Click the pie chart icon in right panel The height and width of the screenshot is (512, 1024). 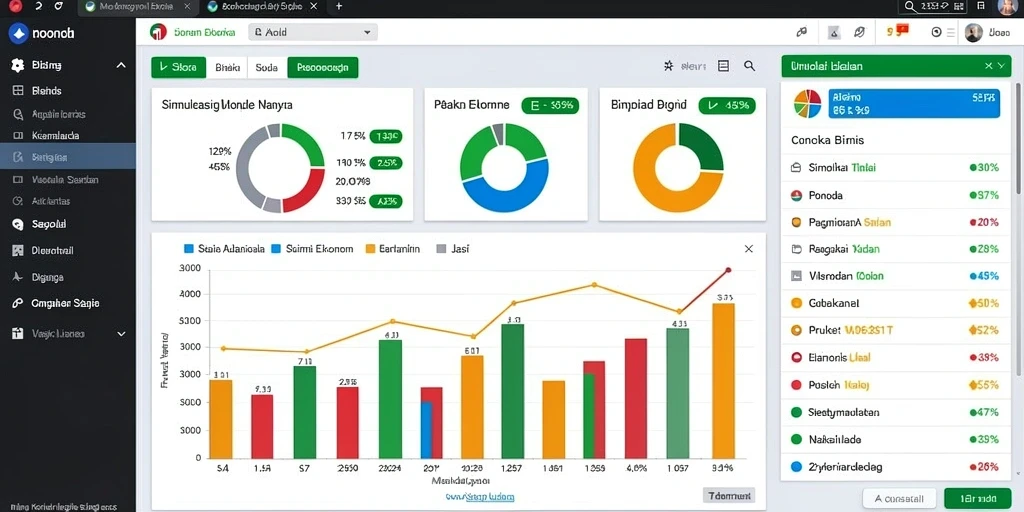(x=807, y=104)
